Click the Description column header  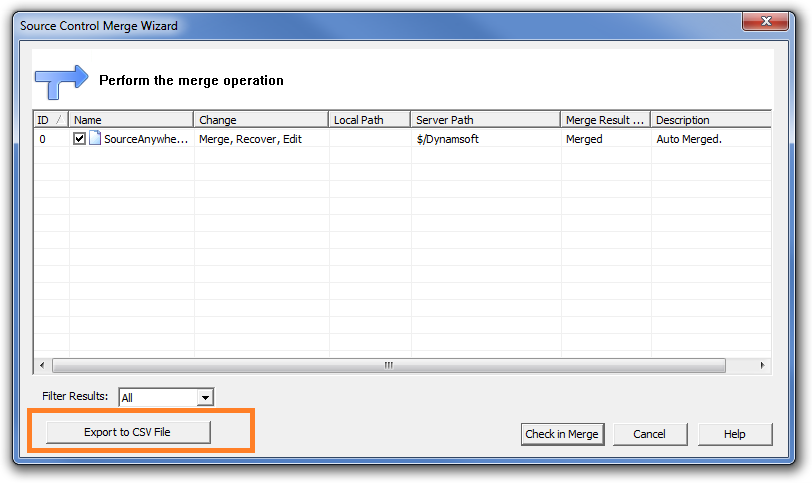tap(710, 120)
